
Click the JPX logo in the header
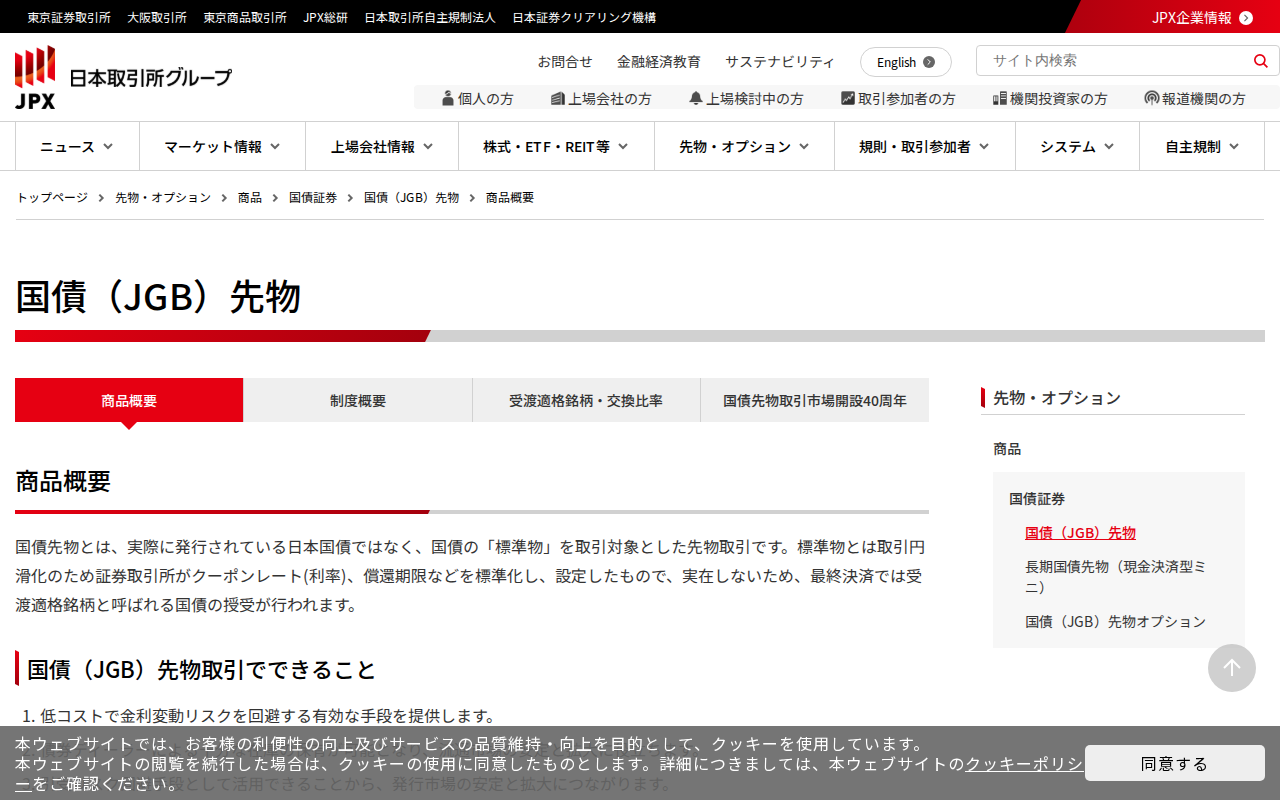tap(36, 77)
